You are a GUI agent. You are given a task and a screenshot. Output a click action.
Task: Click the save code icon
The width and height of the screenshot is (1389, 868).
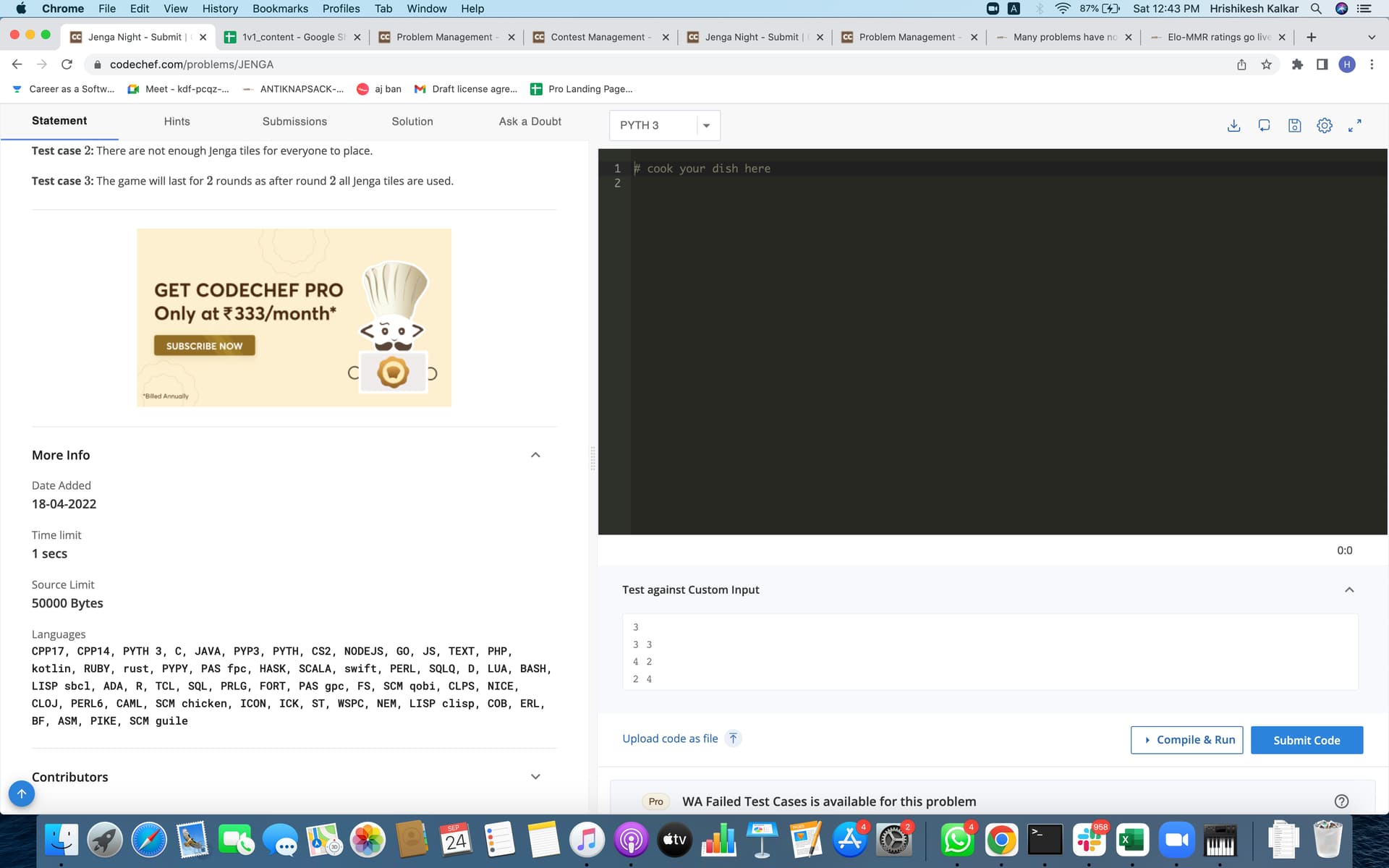1294,125
